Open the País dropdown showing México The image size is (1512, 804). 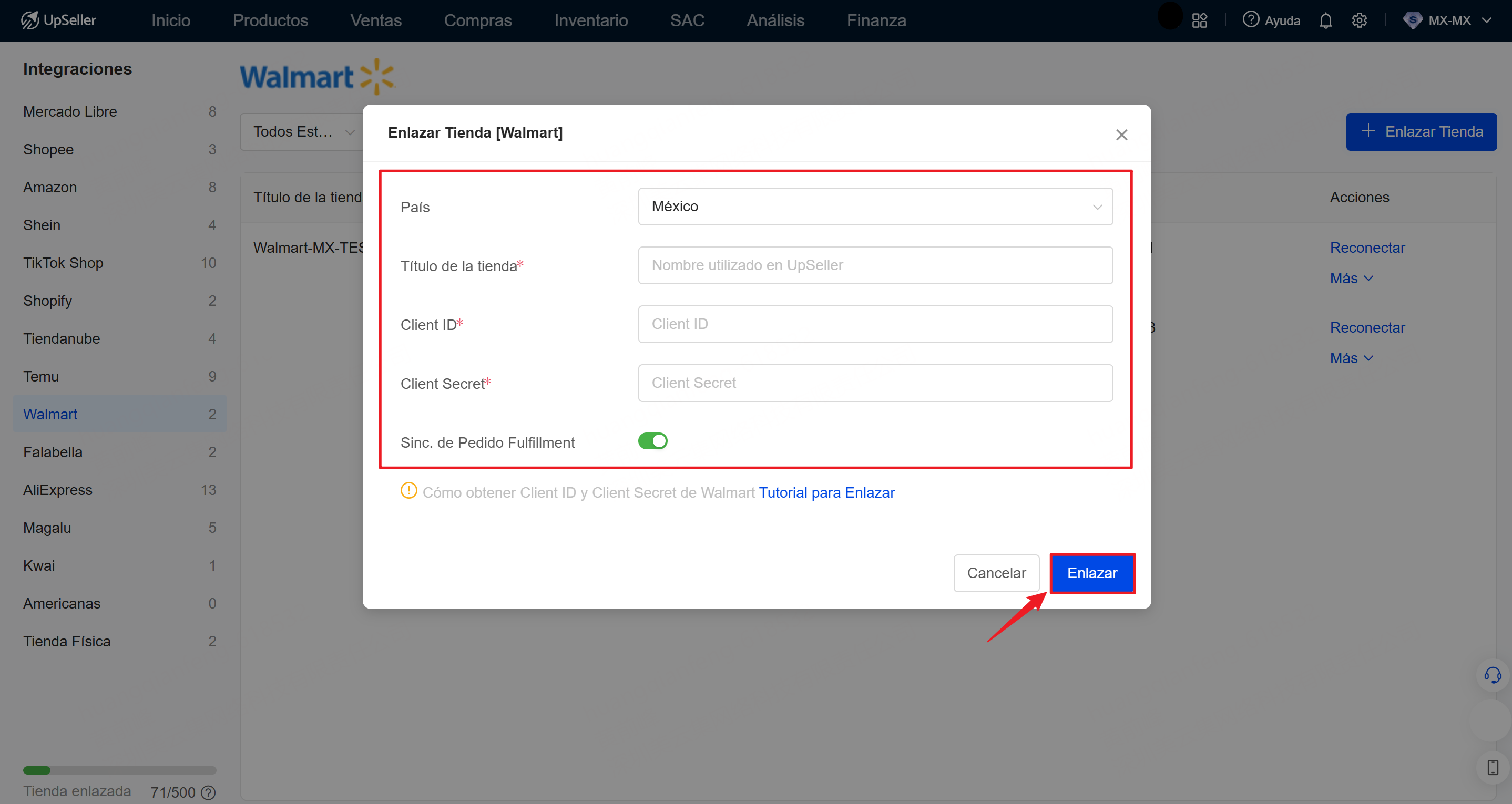click(x=875, y=206)
